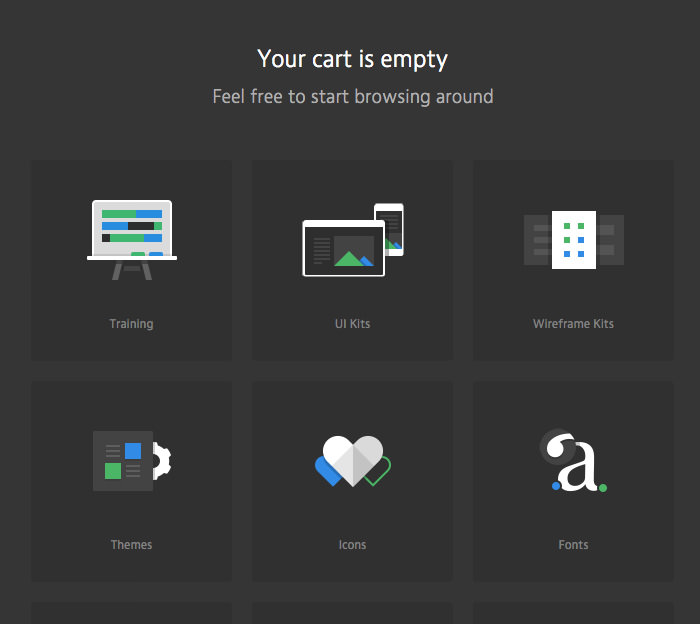Screen dimensions: 700x624
Task: Open the Icons heart illustration
Action: [x=352, y=460]
